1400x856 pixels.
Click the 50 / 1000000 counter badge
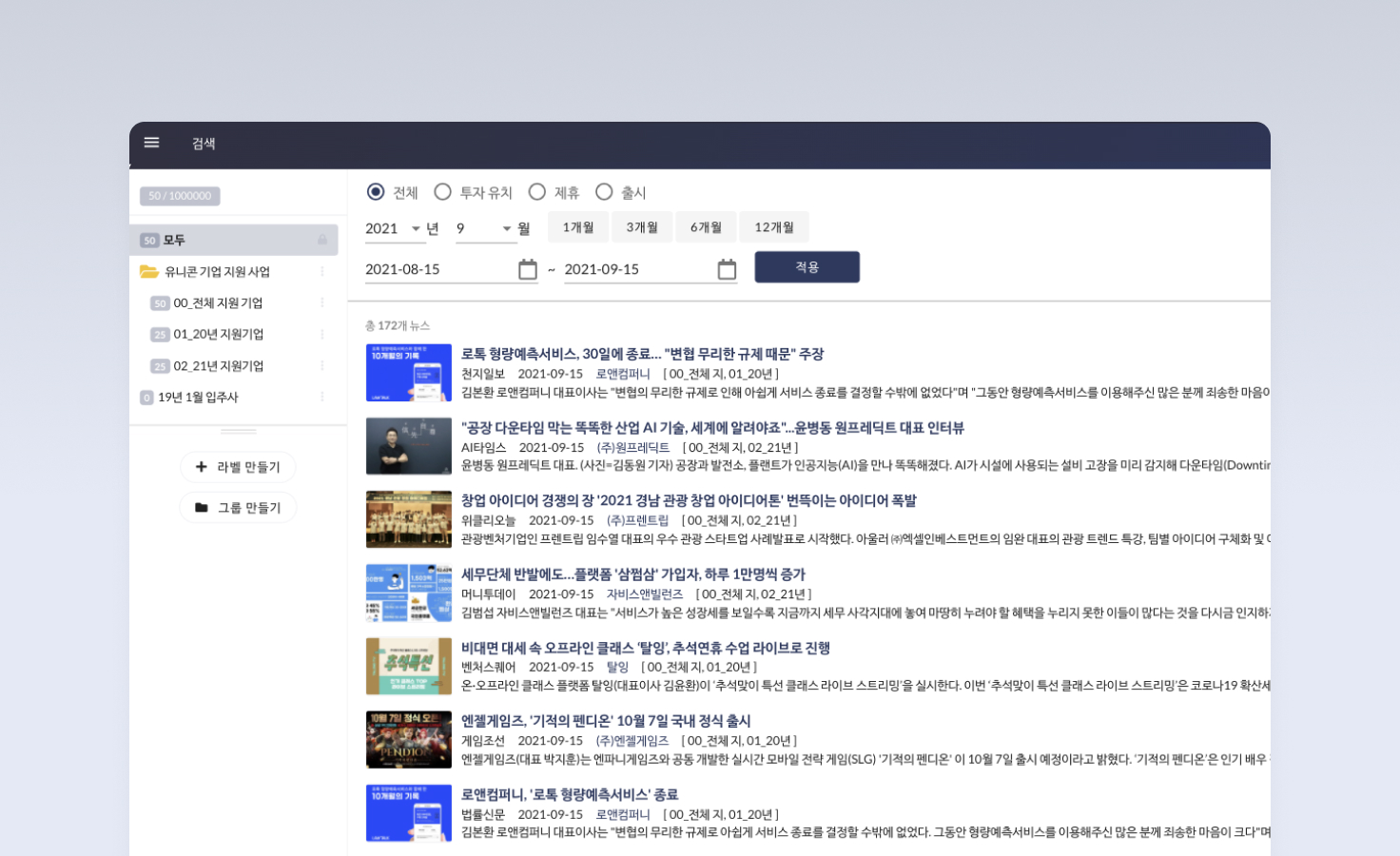click(180, 196)
